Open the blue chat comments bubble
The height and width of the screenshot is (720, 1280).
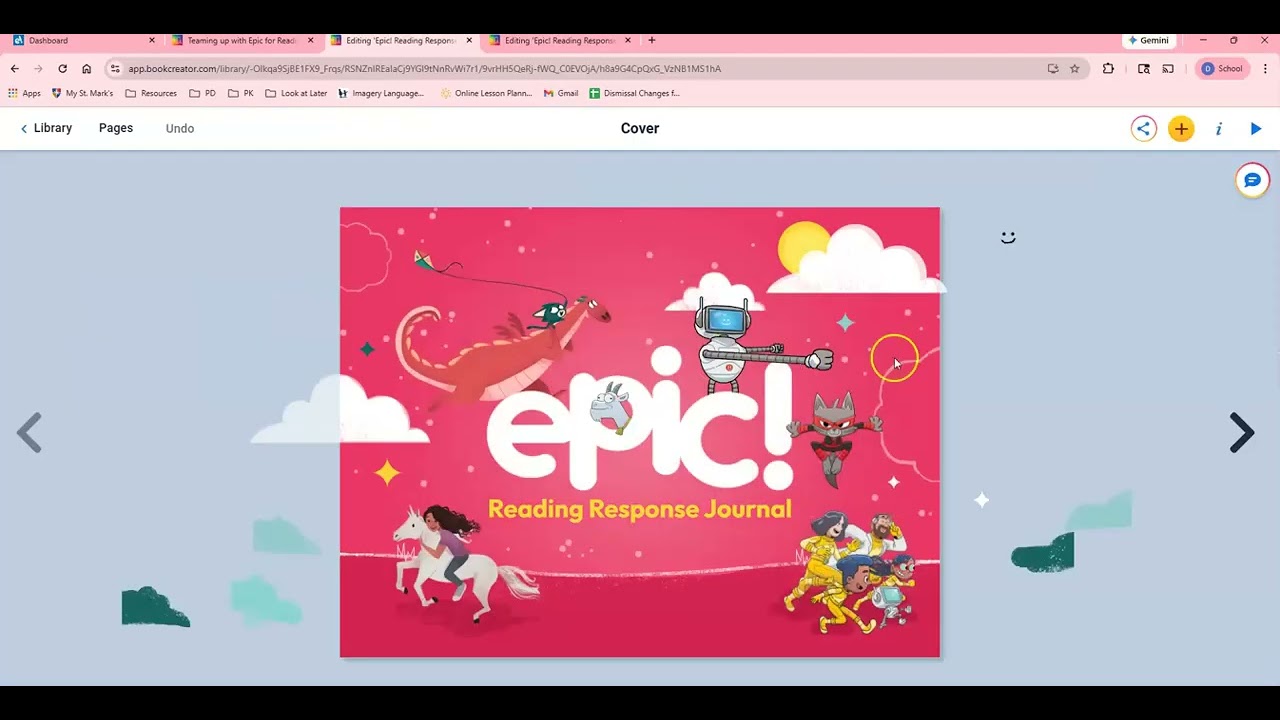coord(1252,180)
